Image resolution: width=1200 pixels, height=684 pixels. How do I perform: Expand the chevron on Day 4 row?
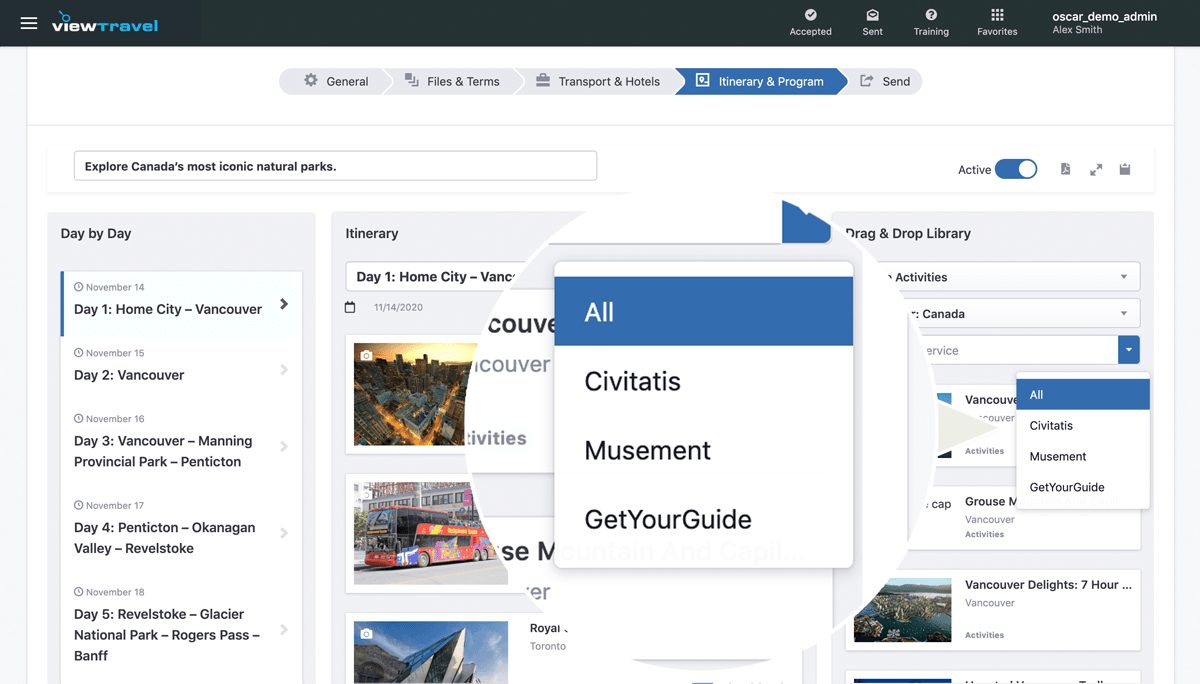[284, 533]
